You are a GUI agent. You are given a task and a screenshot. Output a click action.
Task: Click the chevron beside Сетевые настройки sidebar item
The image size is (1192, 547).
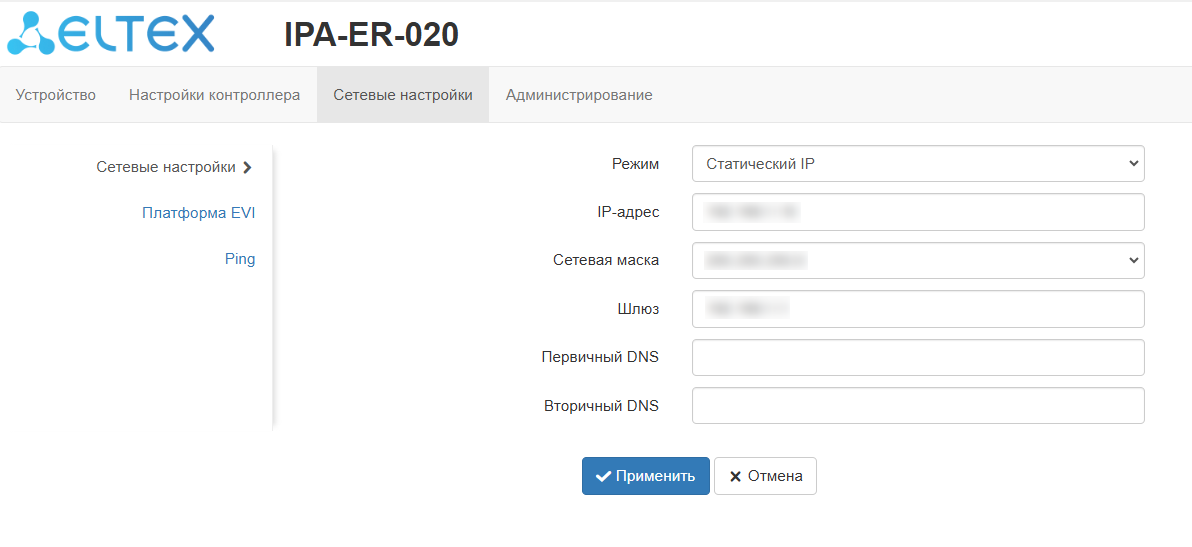pyautogui.click(x=247, y=168)
